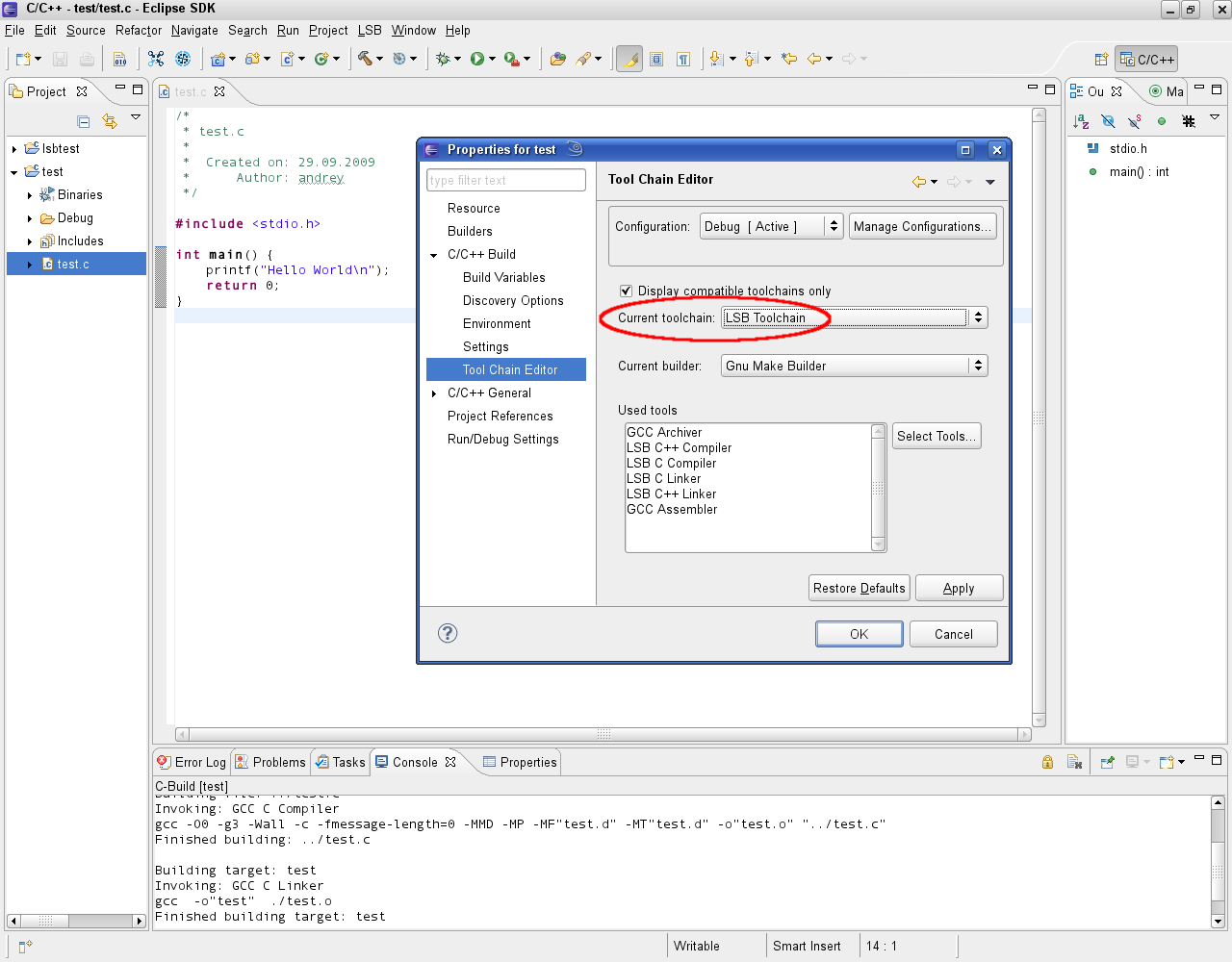This screenshot has width=1232, height=962.
Task: Click the type filter text field
Action: [x=505, y=180]
